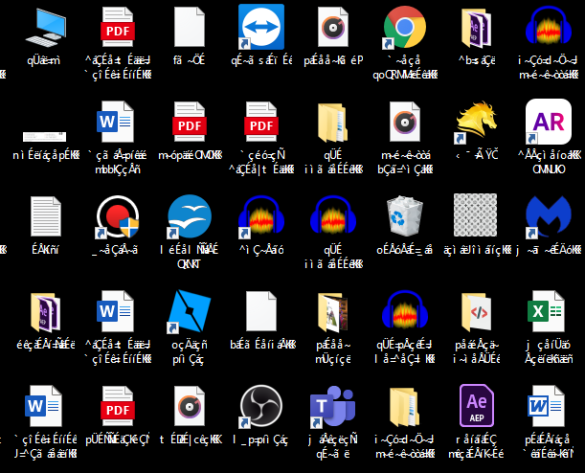Open the Ae folder beside the Word document

point(46,313)
